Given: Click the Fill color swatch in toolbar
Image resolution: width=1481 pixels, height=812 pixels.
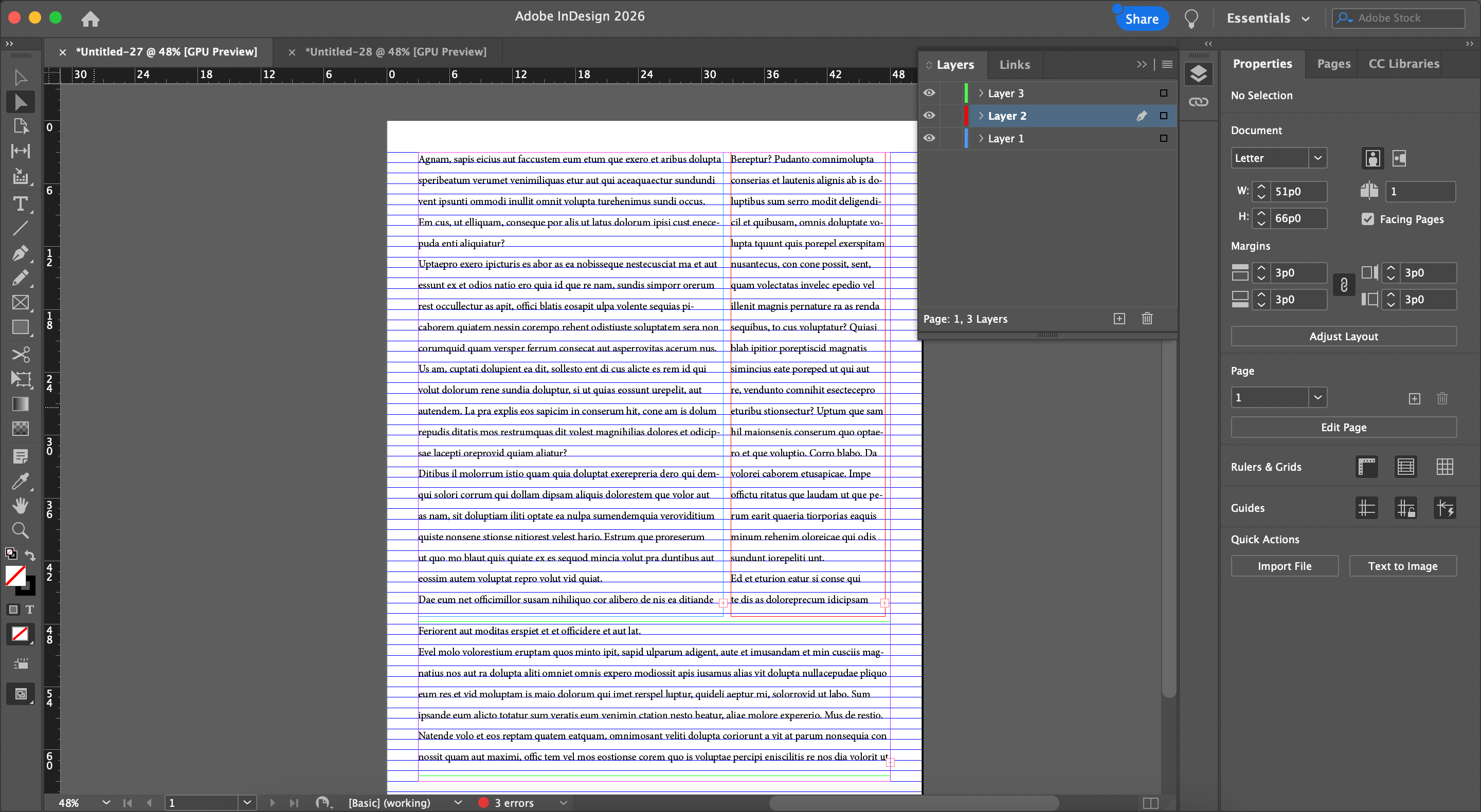Looking at the screenshot, I should [14, 575].
